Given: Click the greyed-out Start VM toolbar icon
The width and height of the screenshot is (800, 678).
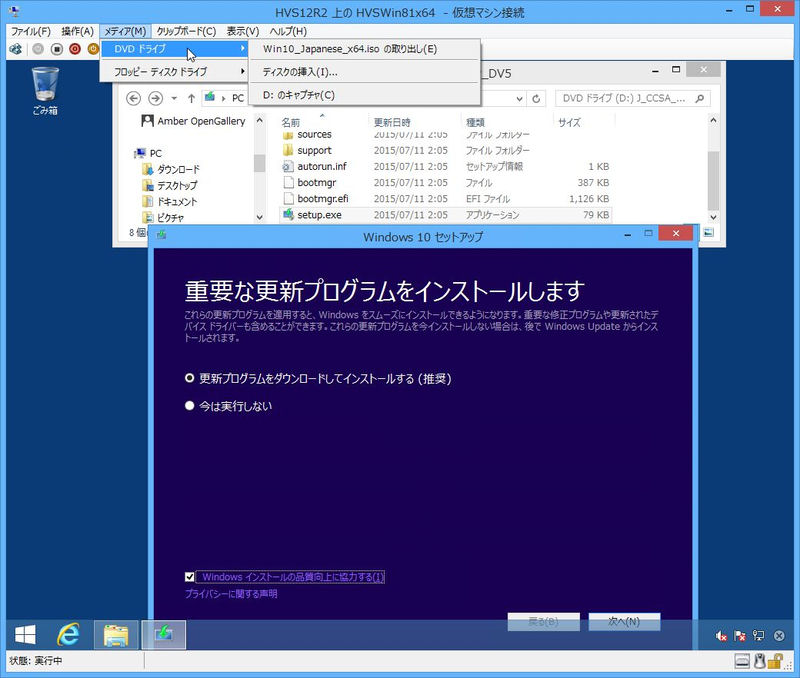Looking at the screenshot, I should [38, 49].
